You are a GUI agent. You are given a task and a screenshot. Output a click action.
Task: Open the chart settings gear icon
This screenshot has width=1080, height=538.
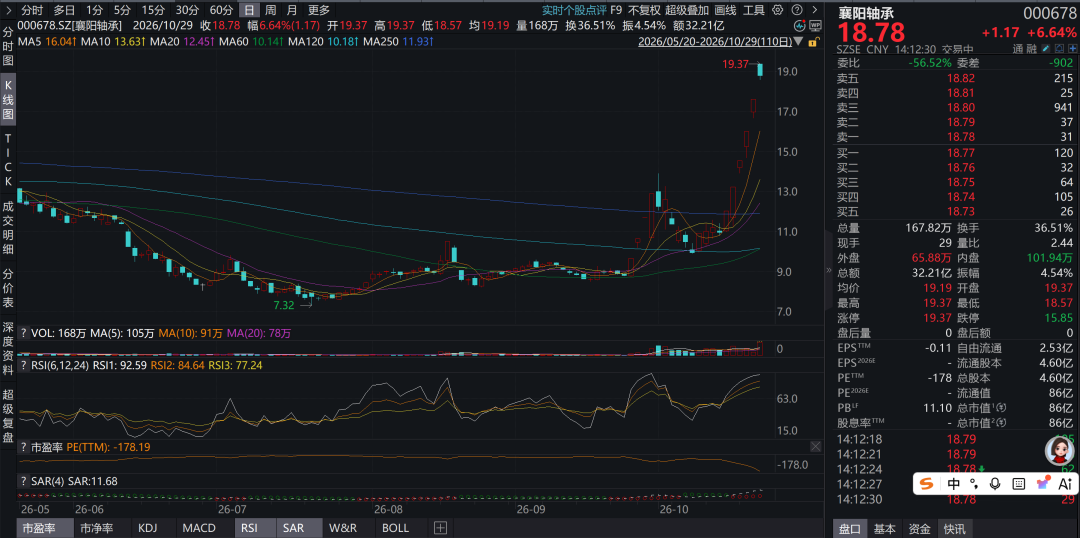(778, 10)
